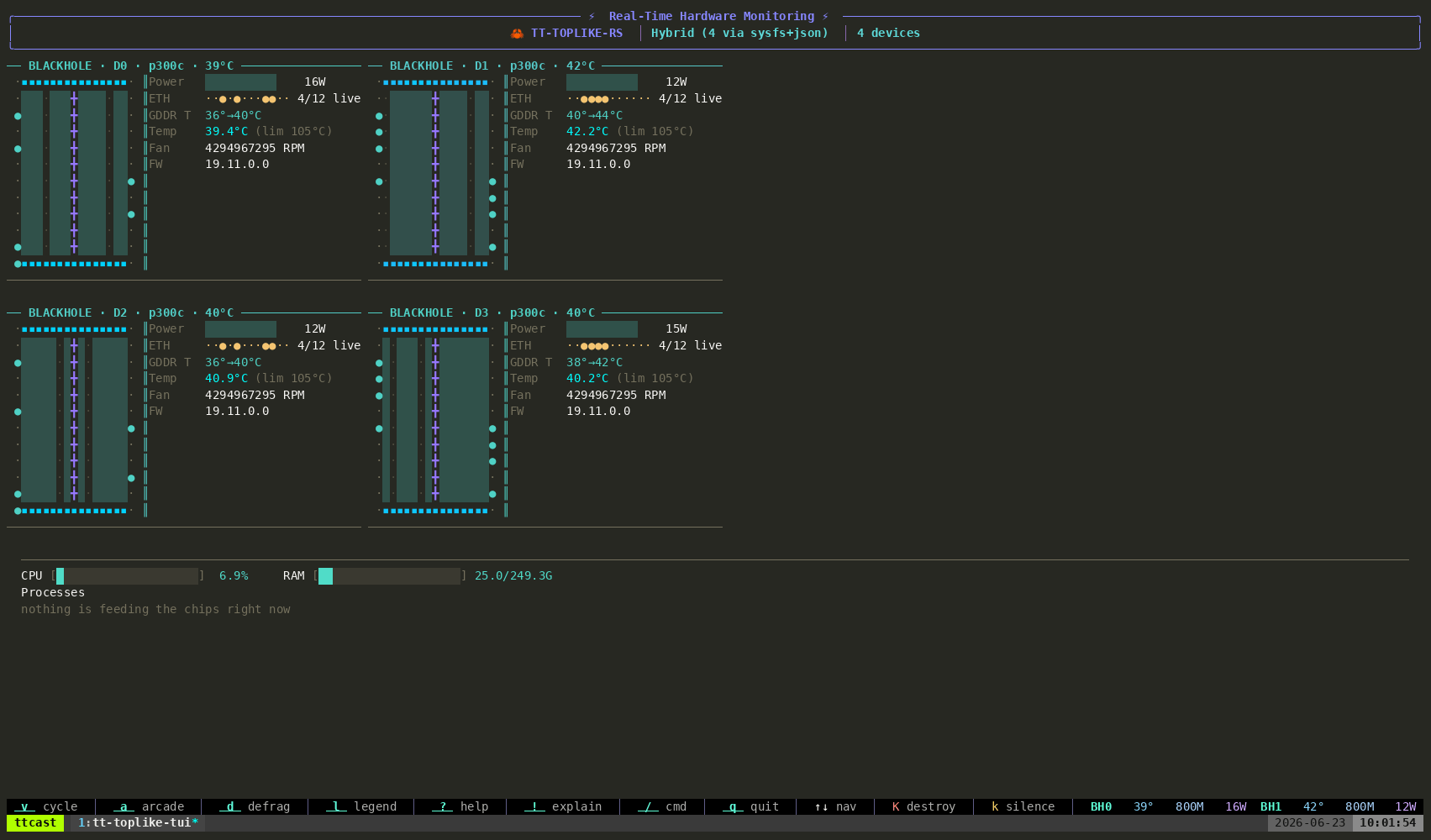1431x840 pixels.
Task: Click the lightning bolt right of the title
Action: coord(825,17)
